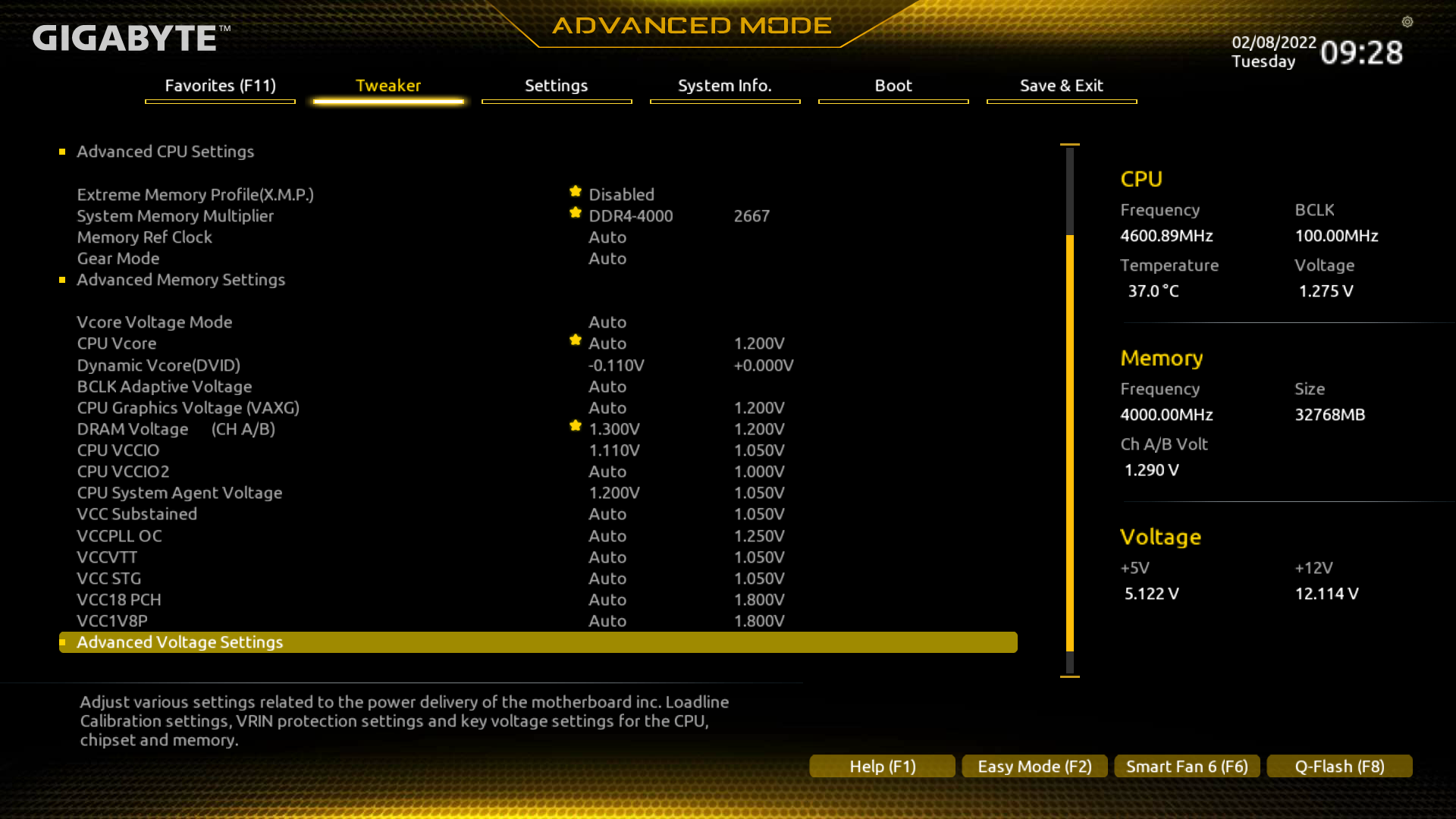Change the Extreme Memory Profile Disabled value

621,195
